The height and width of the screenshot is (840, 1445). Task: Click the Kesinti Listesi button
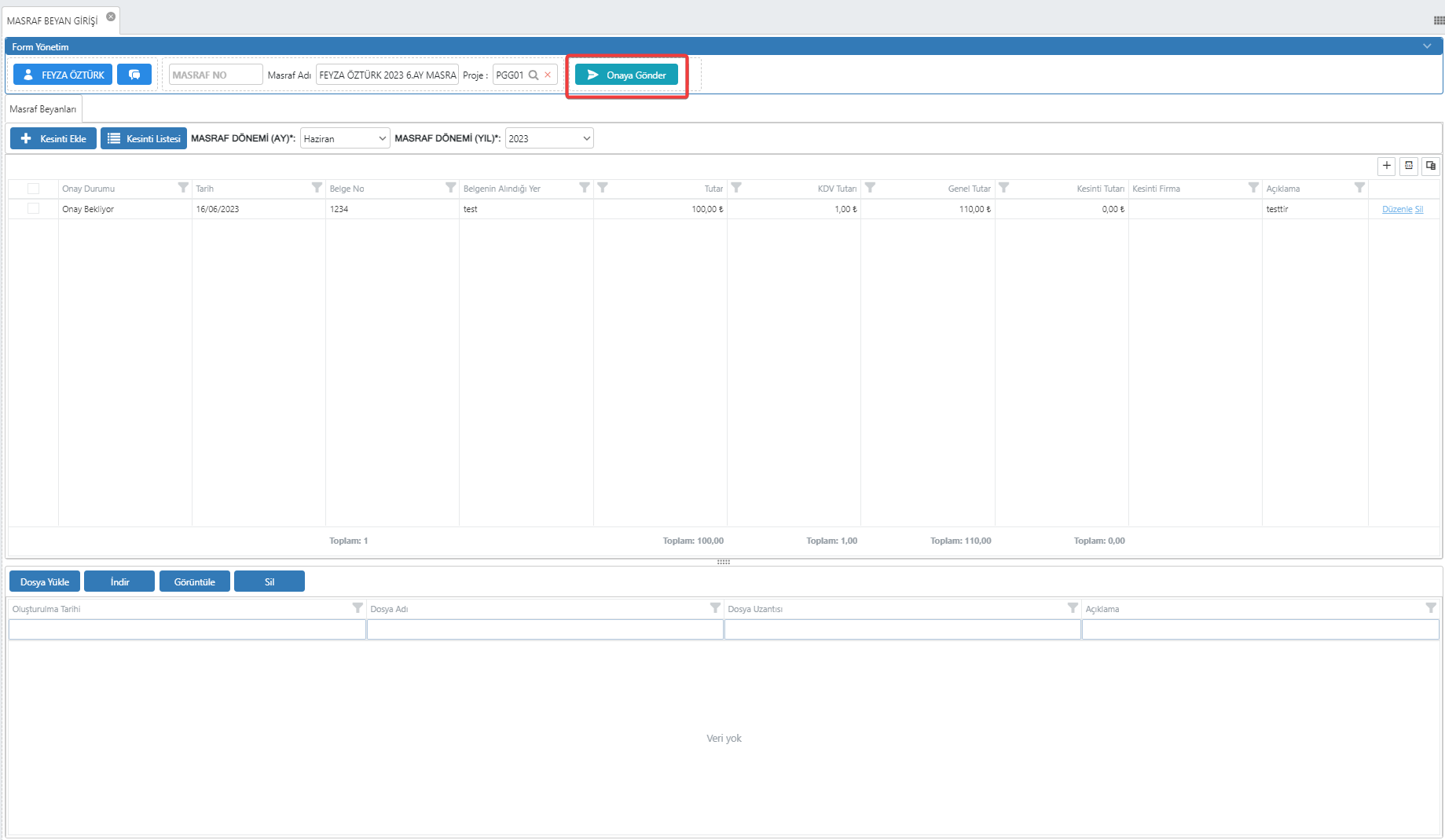pos(144,138)
